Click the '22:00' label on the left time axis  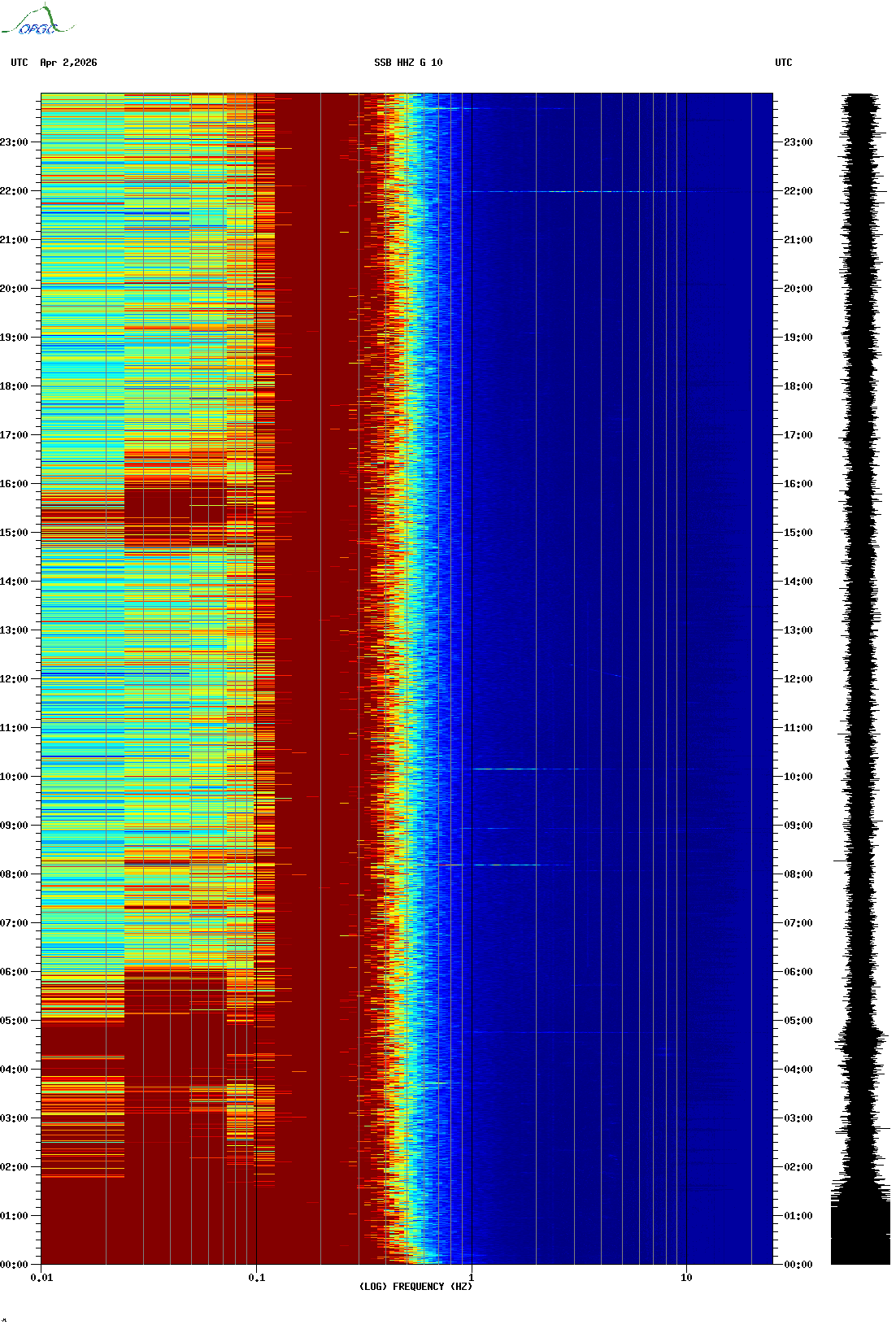(15, 191)
